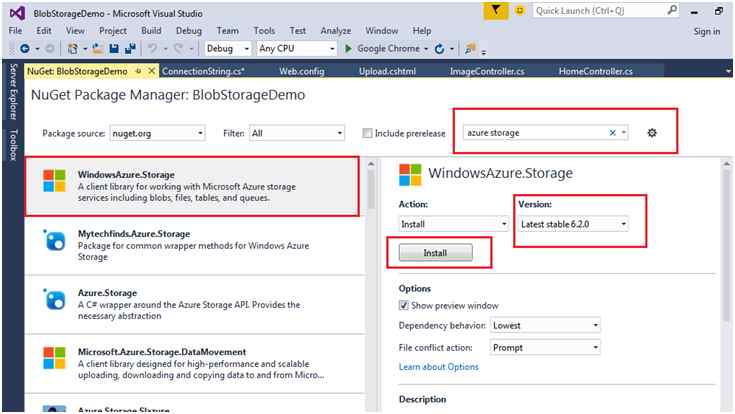The image size is (735, 414).
Task: Open the Filter All dropdown
Action: click(297, 133)
